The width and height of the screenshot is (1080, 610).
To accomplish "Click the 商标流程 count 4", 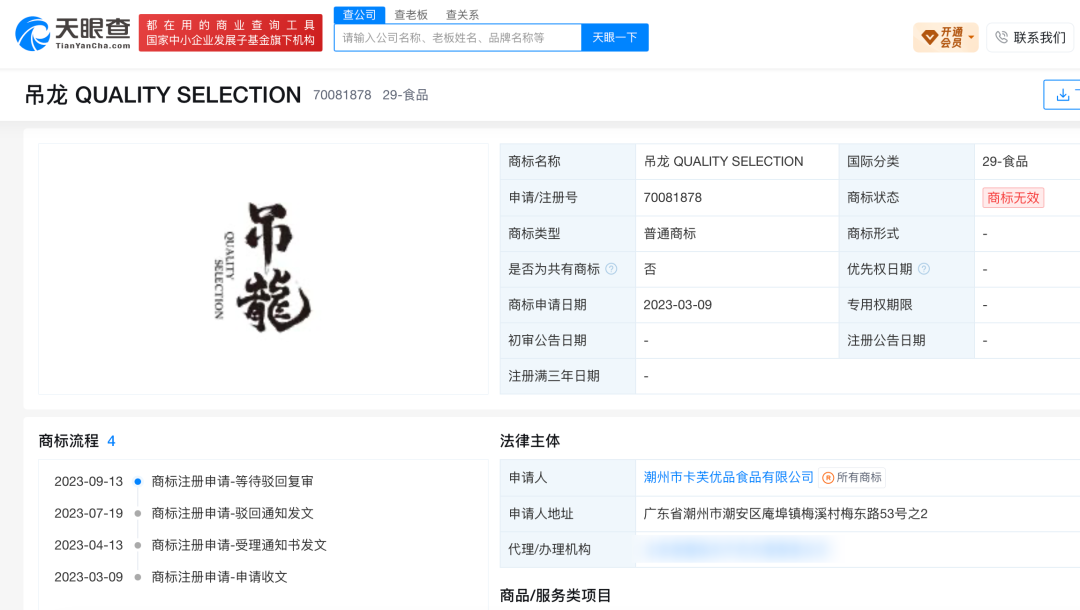I will coord(111,441).
